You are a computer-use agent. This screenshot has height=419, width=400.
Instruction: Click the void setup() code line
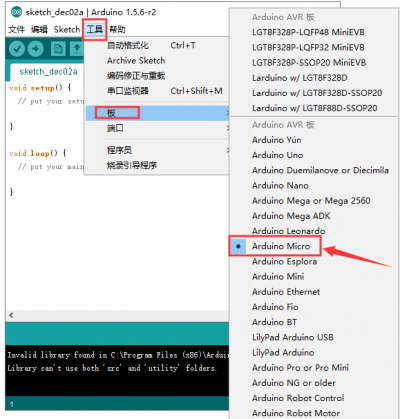[x=40, y=88]
